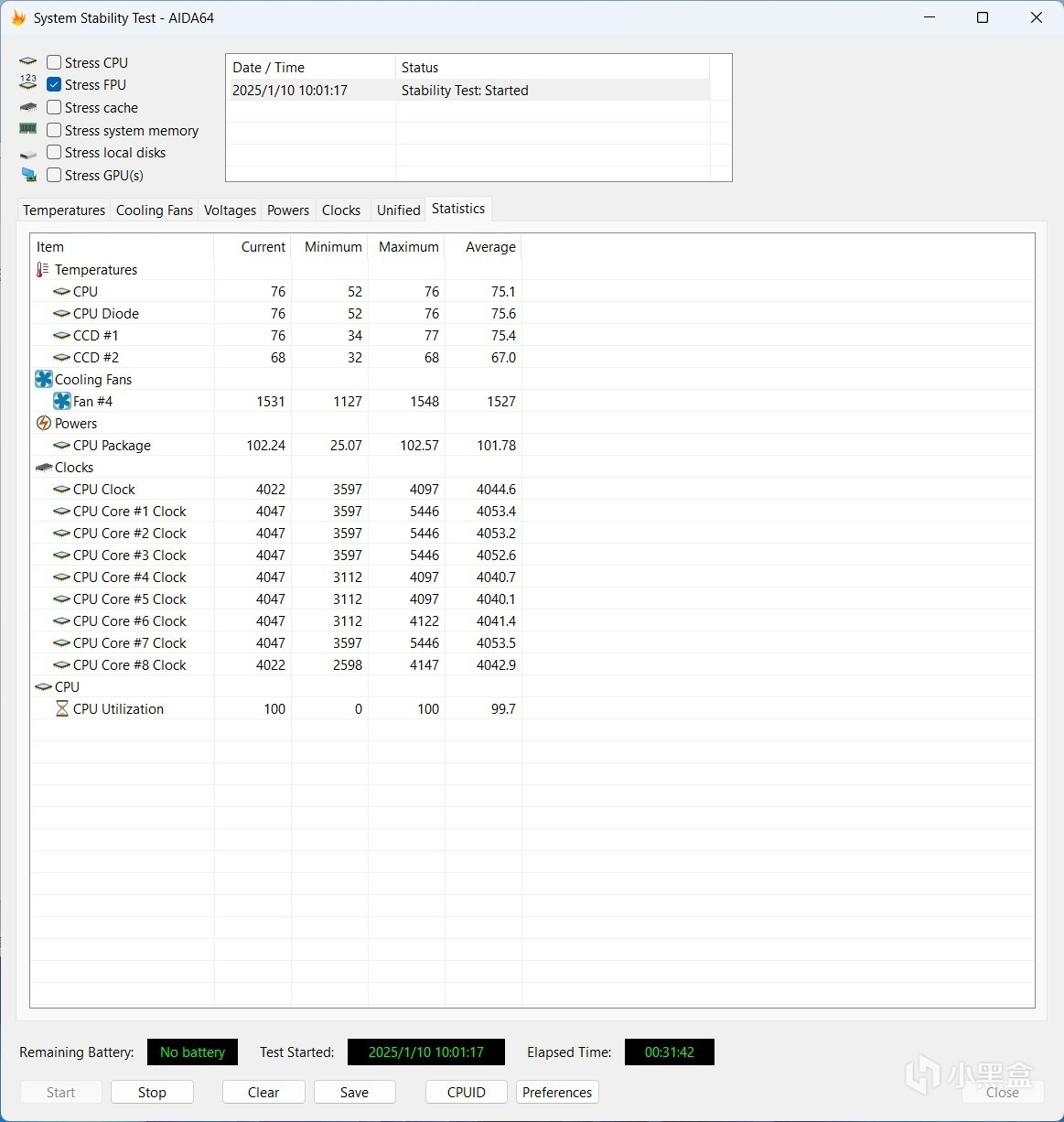Click the disk drive icon beside Stress local disks

coord(28,153)
